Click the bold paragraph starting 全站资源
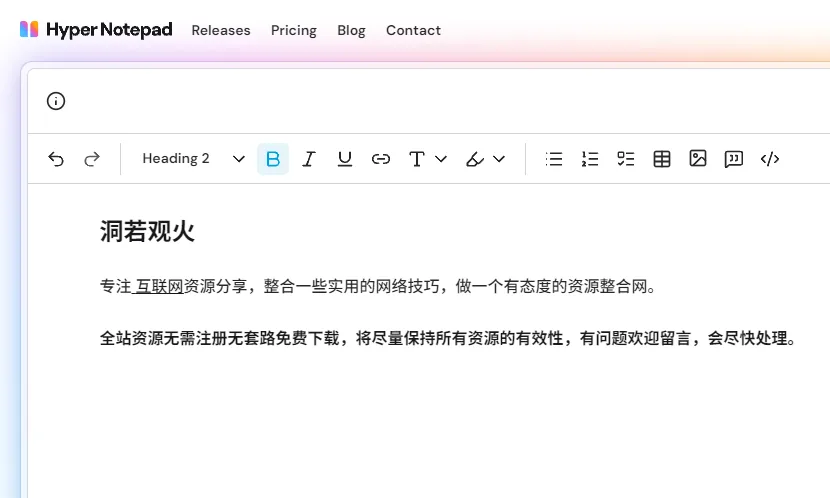 448,338
